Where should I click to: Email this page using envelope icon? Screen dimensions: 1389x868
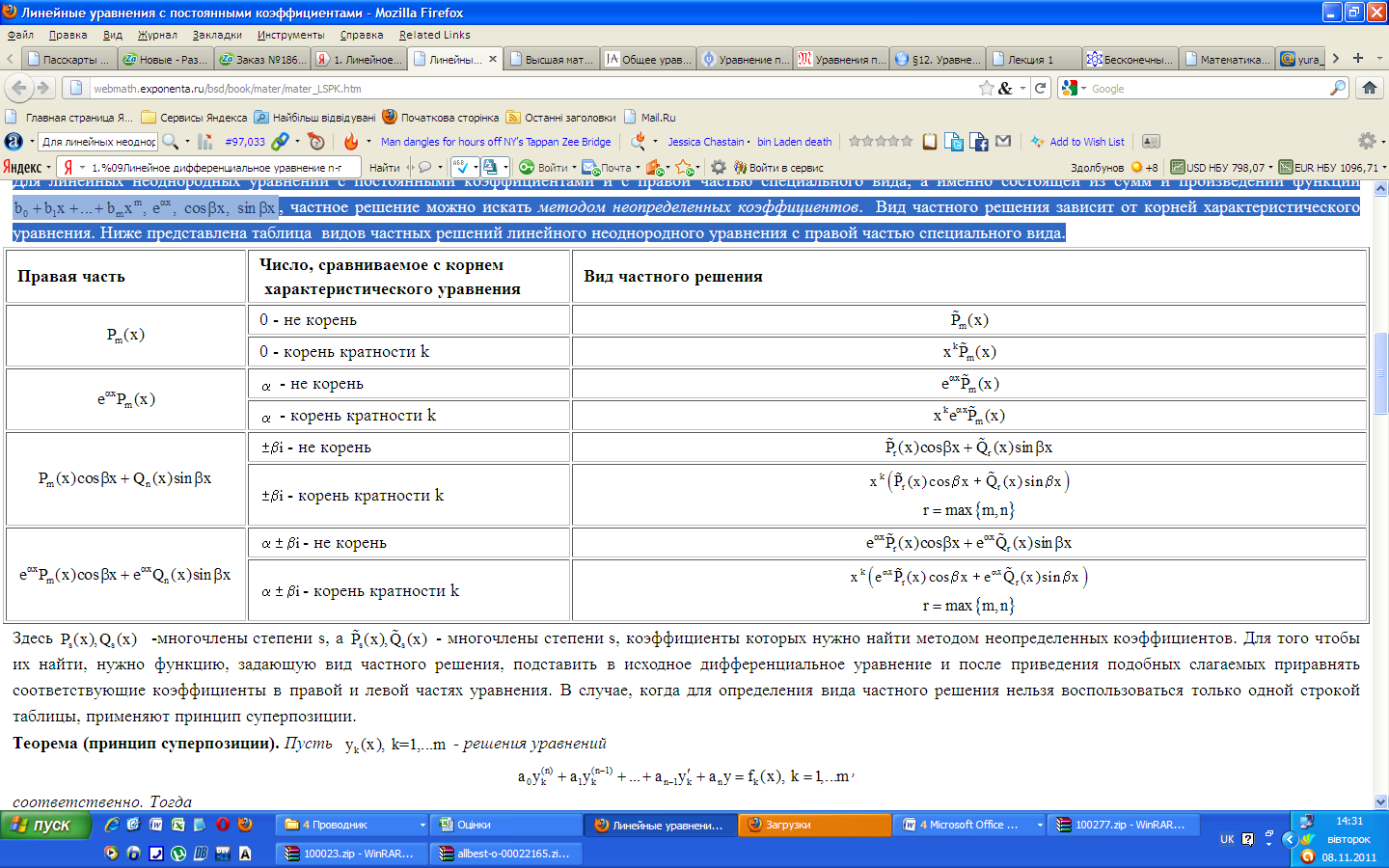[x=1003, y=141]
